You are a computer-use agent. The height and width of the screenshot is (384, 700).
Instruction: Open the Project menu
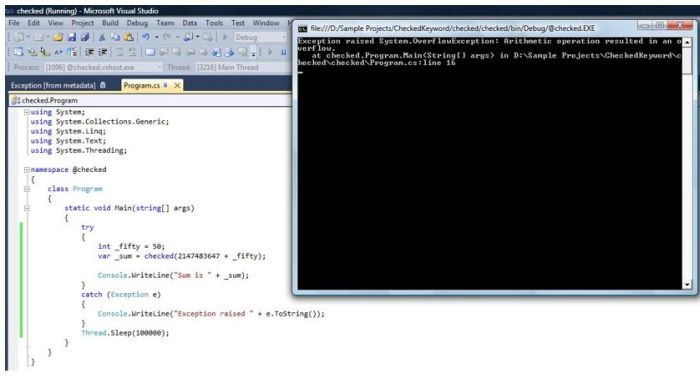tap(83, 23)
